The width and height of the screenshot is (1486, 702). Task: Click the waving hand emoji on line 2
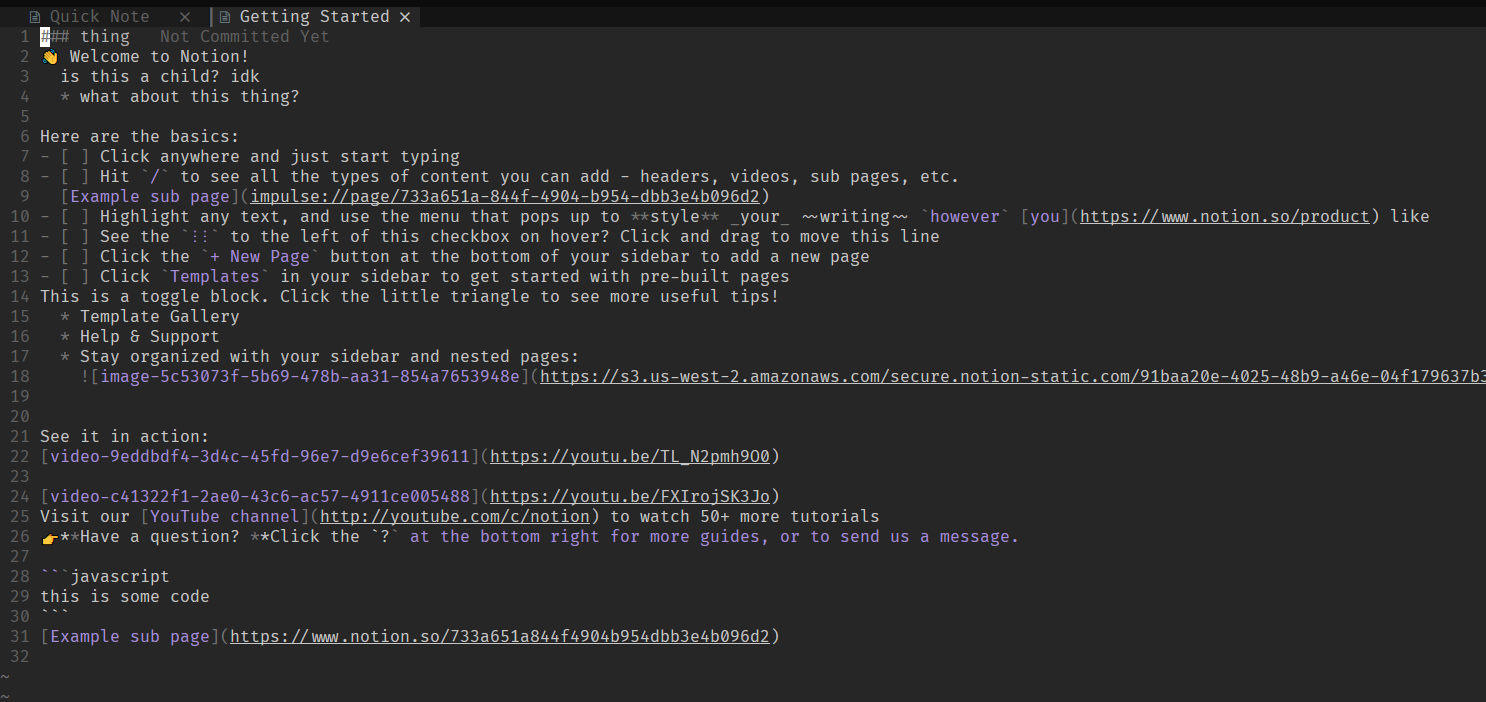[50, 57]
